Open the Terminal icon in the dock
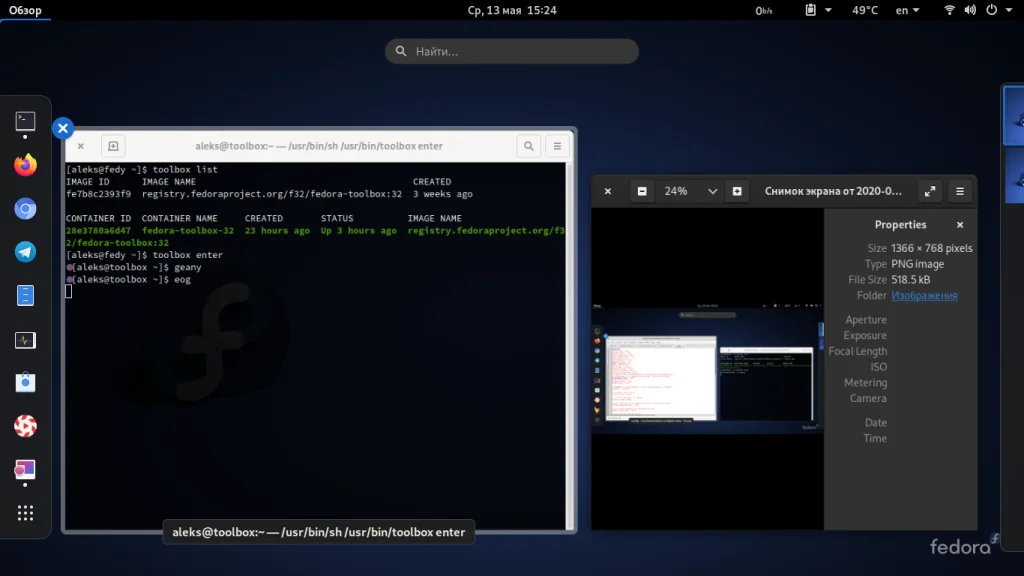This screenshot has width=1024, height=576. (25, 122)
